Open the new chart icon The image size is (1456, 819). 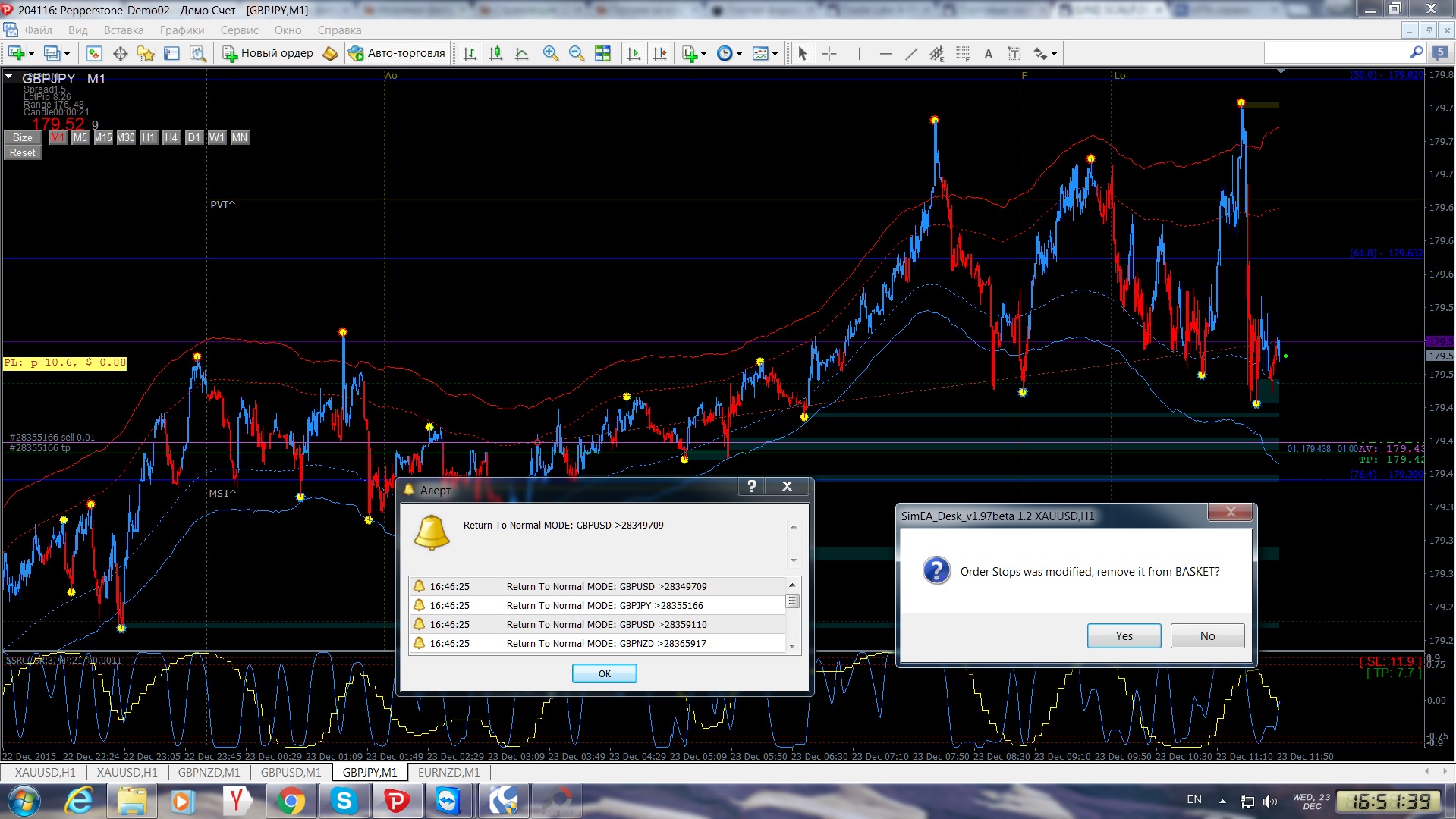tap(17, 53)
